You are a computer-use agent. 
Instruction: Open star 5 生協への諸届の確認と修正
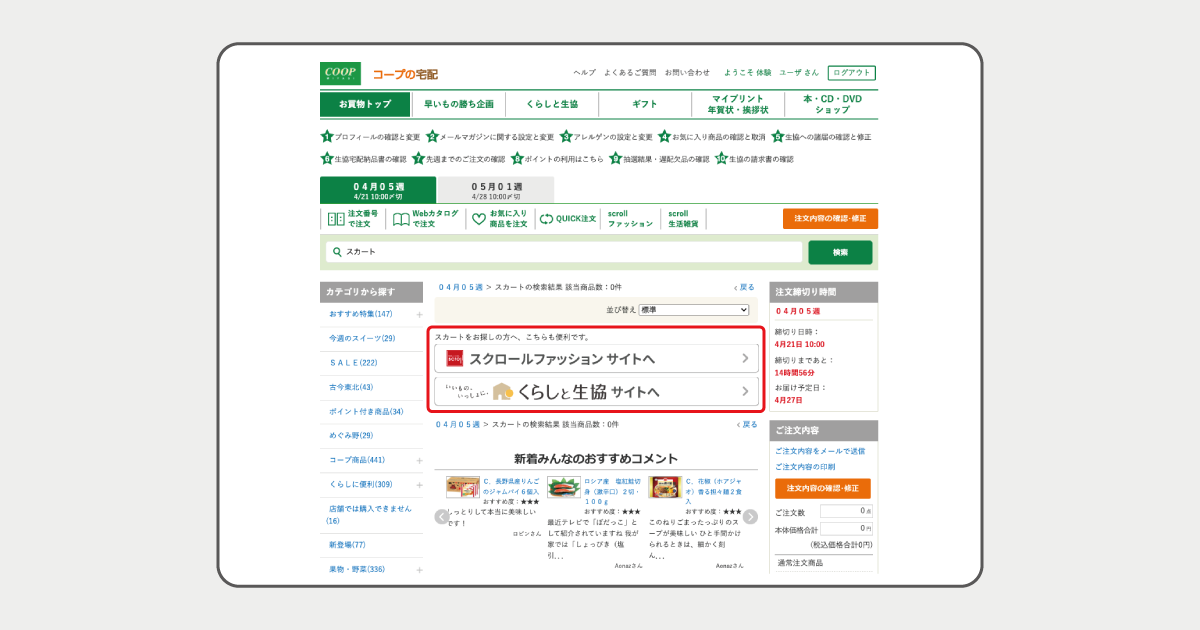[822, 137]
